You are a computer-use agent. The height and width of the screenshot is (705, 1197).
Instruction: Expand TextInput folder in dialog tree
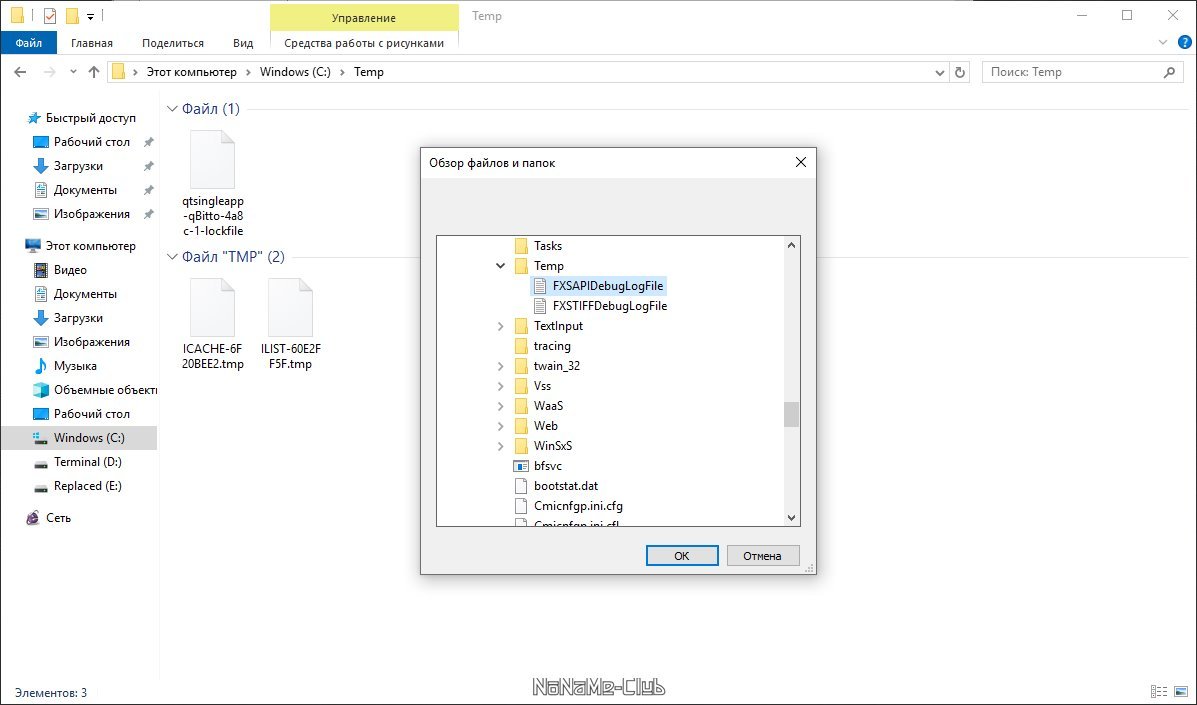pyautogui.click(x=501, y=326)
